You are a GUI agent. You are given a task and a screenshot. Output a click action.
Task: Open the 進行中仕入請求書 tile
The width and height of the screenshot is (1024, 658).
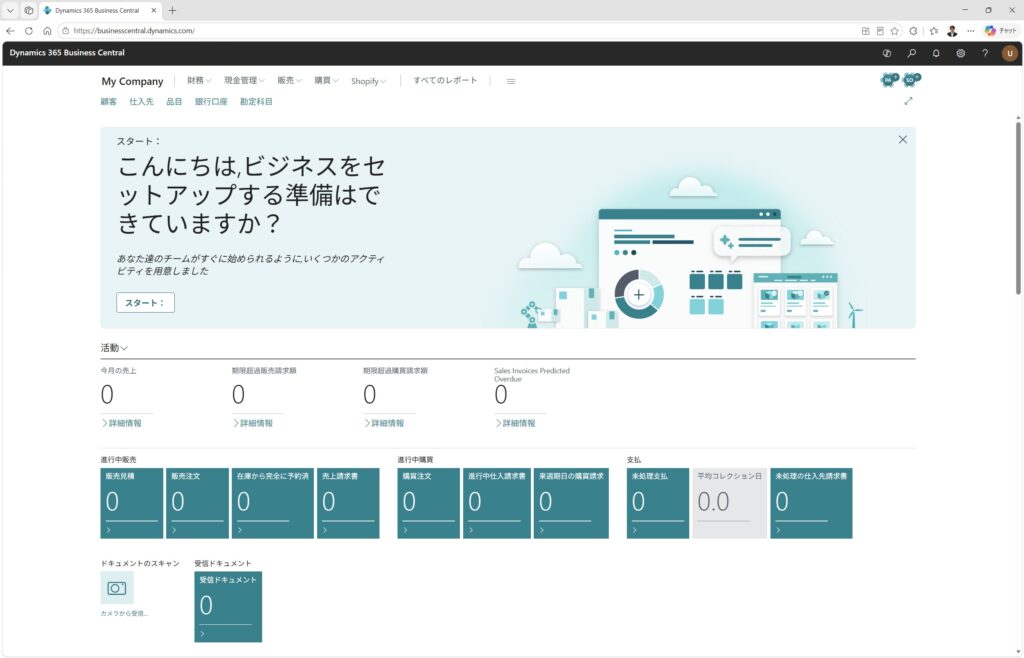click(496, 503)
